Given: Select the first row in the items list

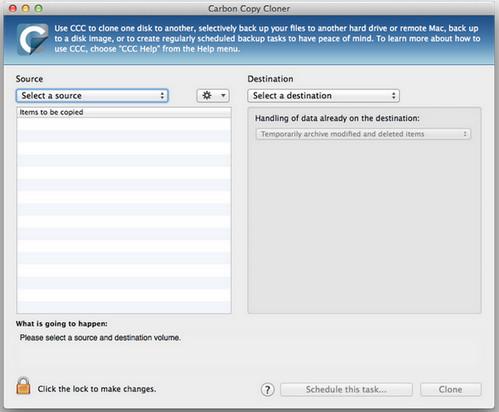Looking at the screenshot, I should click(124, 124).
